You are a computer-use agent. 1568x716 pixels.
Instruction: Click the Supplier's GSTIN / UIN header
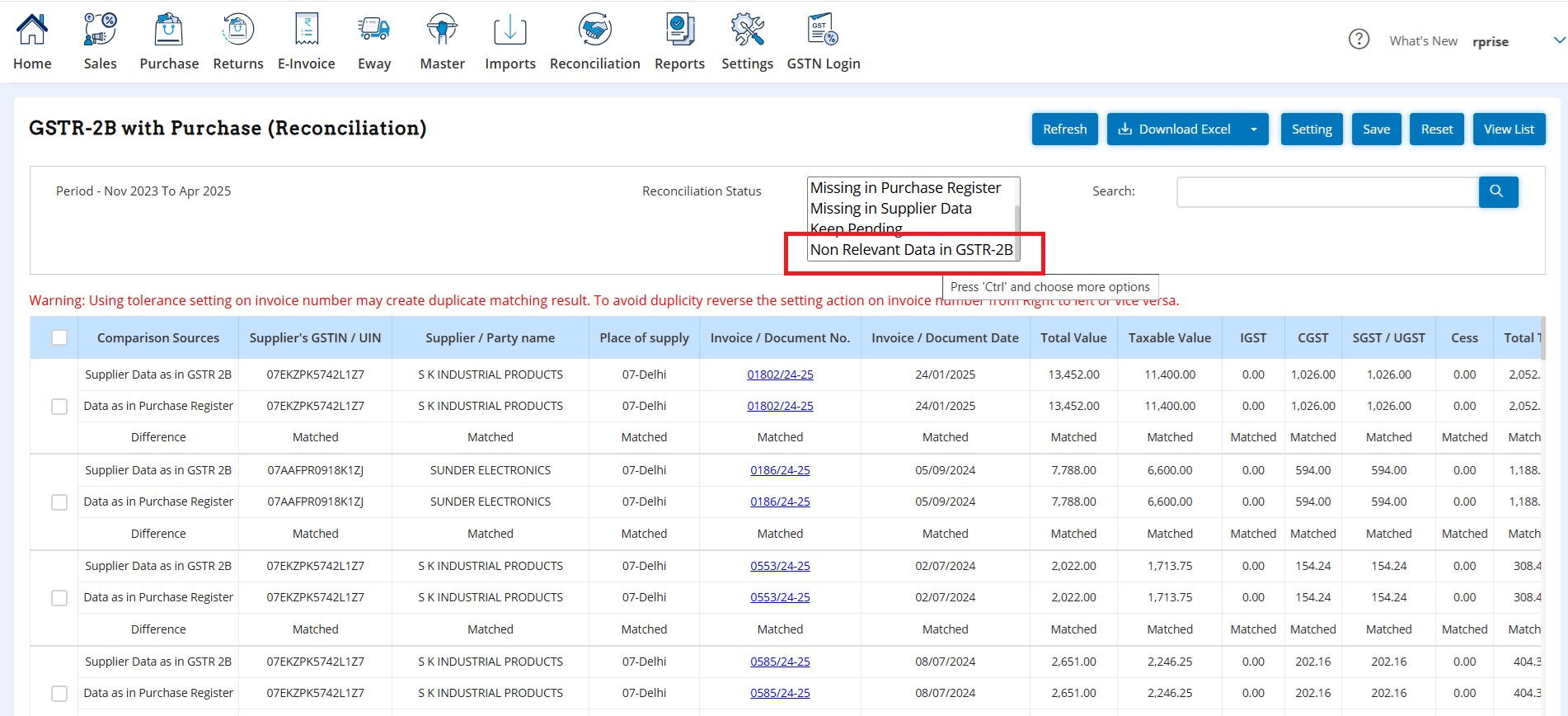pyautogui.click(x=315, y=337)
